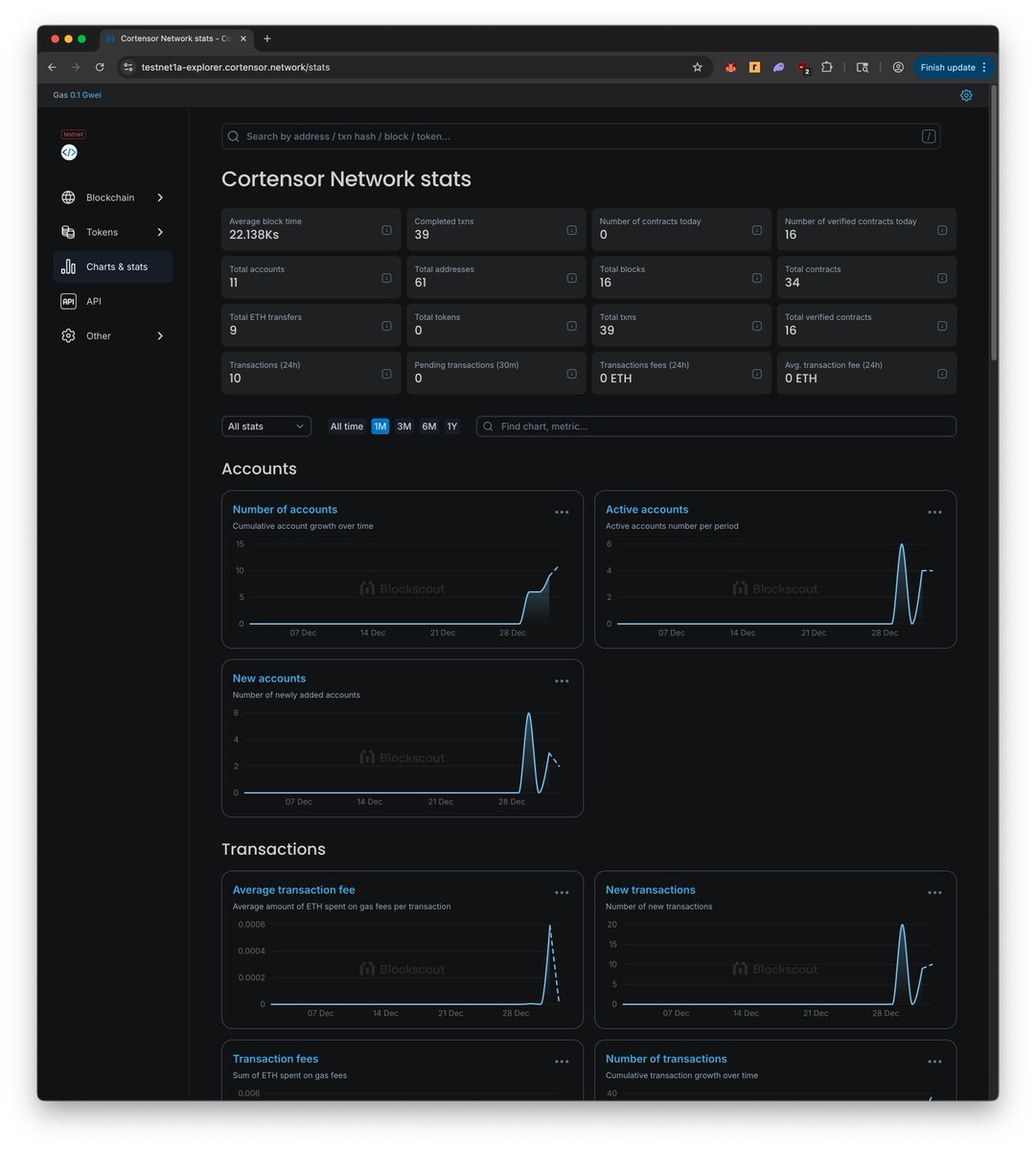Screen dimensions: 1036x1150
Task: Select the 6M time range
Action: click(429, 426)
